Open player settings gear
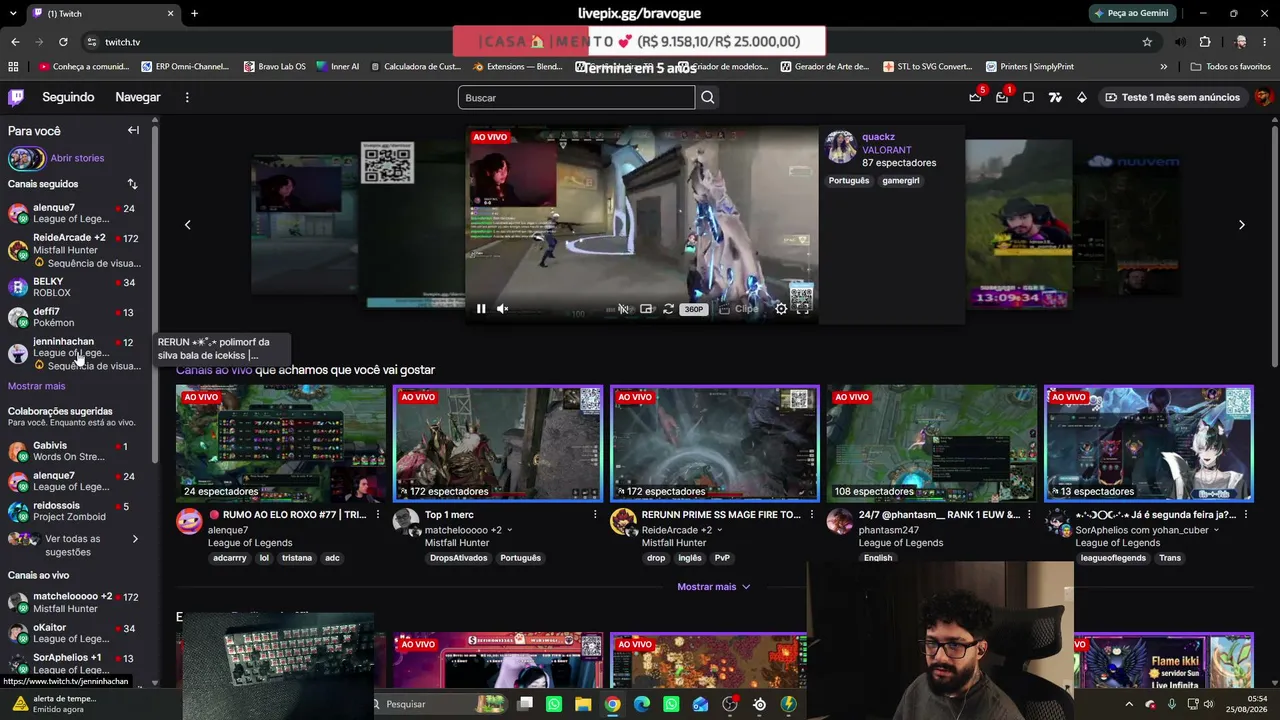This screenshot has height=720, width=1280. [x=781, y=309]
